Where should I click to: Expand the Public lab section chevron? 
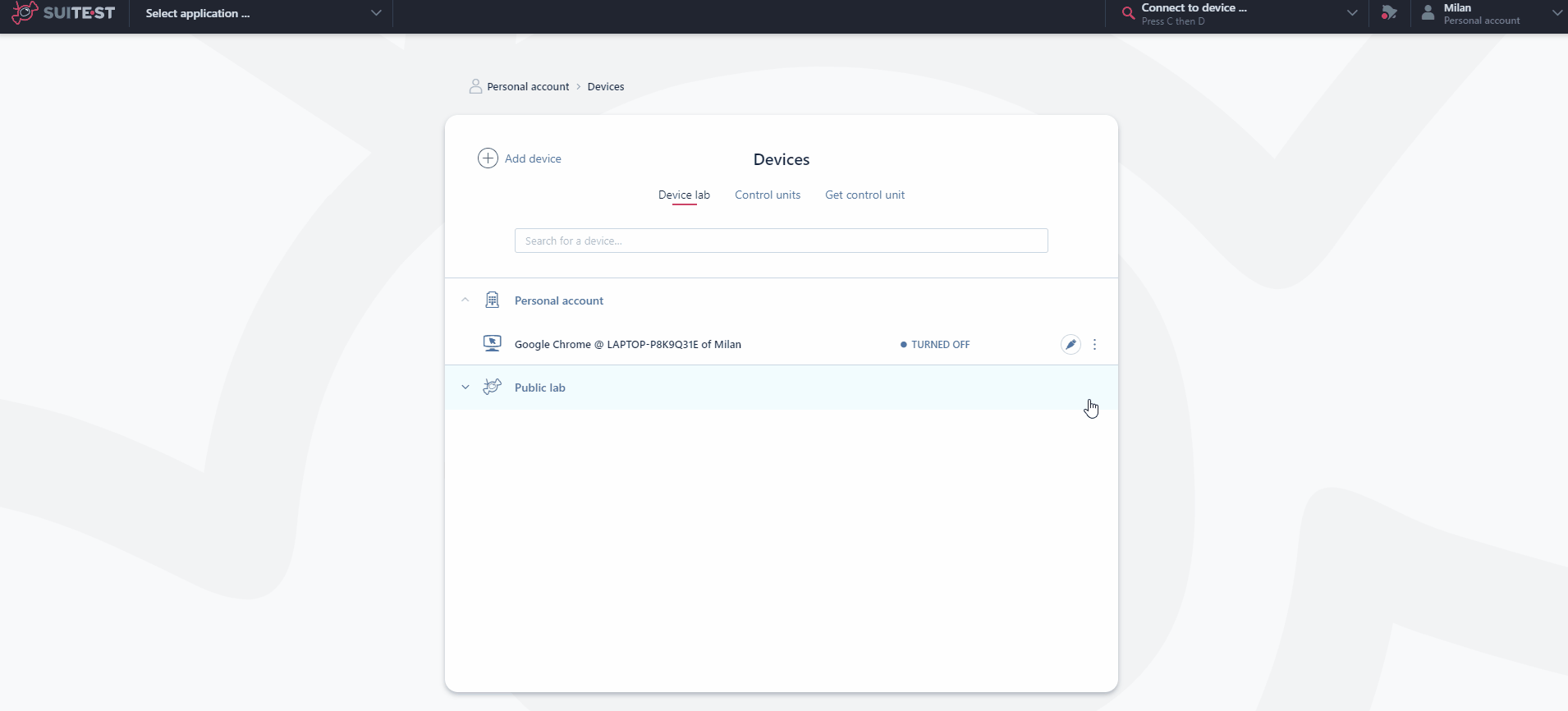point(465,388)
